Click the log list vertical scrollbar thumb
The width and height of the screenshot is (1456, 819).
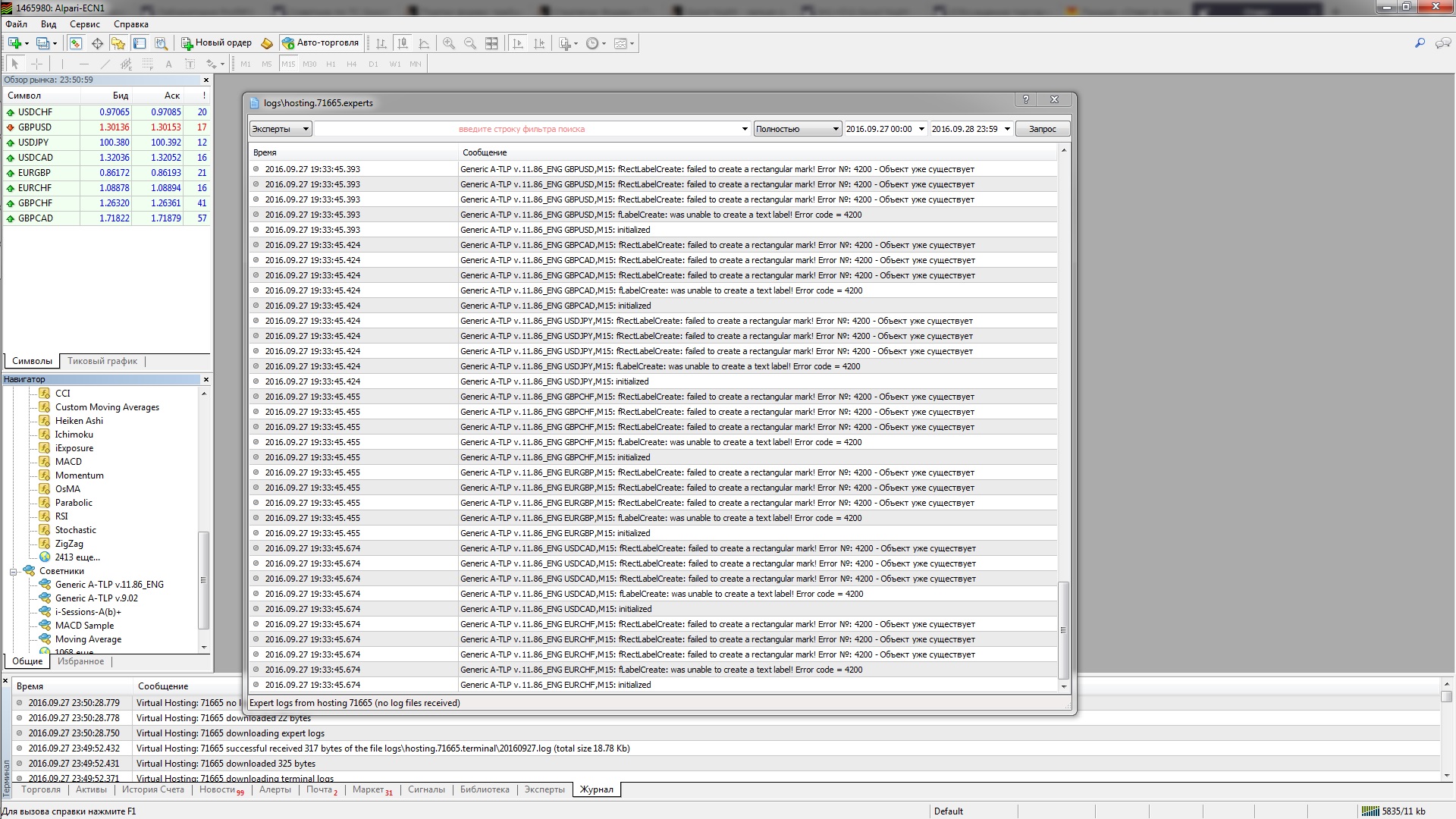[1063, 630]
